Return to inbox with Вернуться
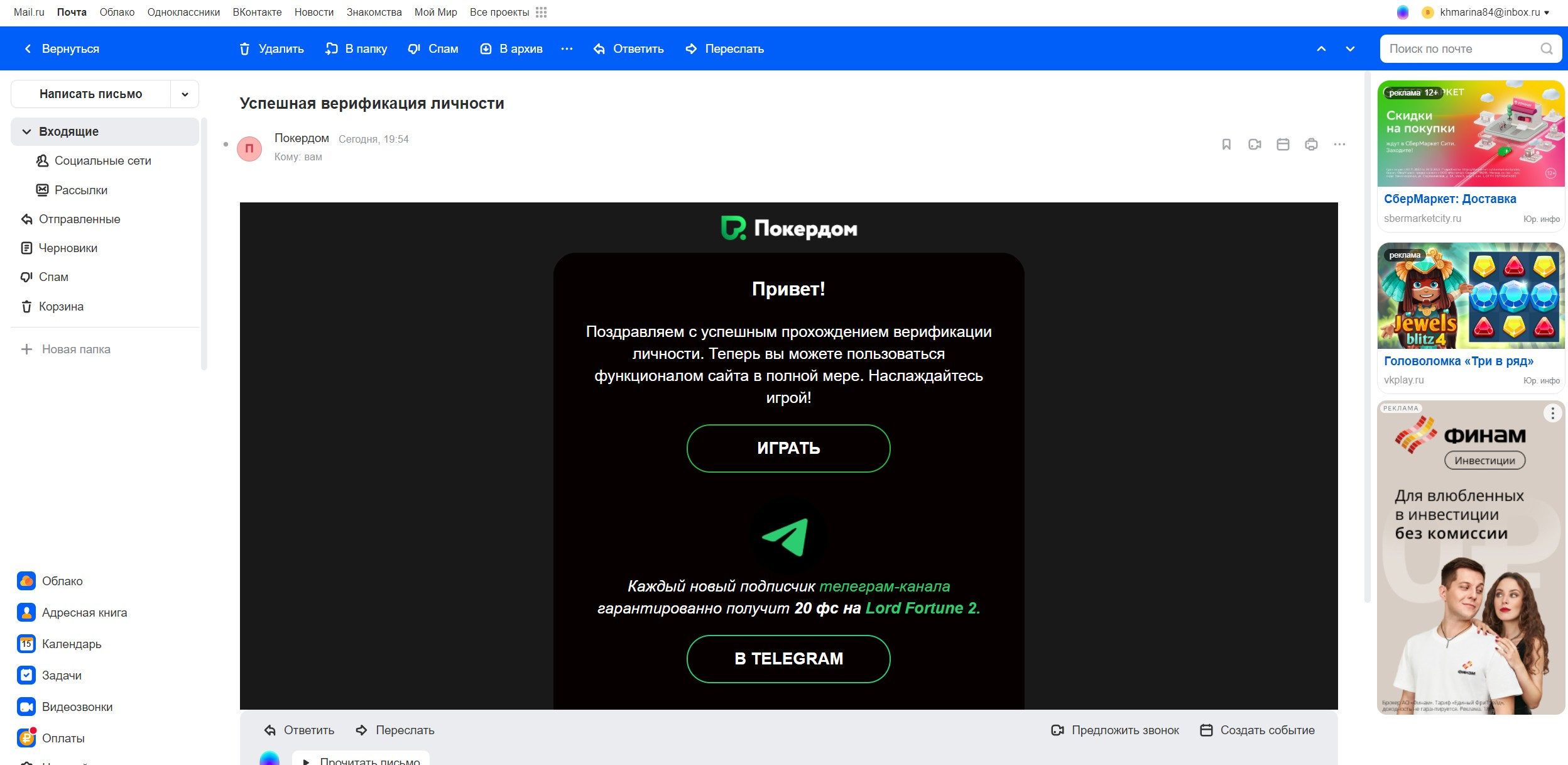 point(62,48)
